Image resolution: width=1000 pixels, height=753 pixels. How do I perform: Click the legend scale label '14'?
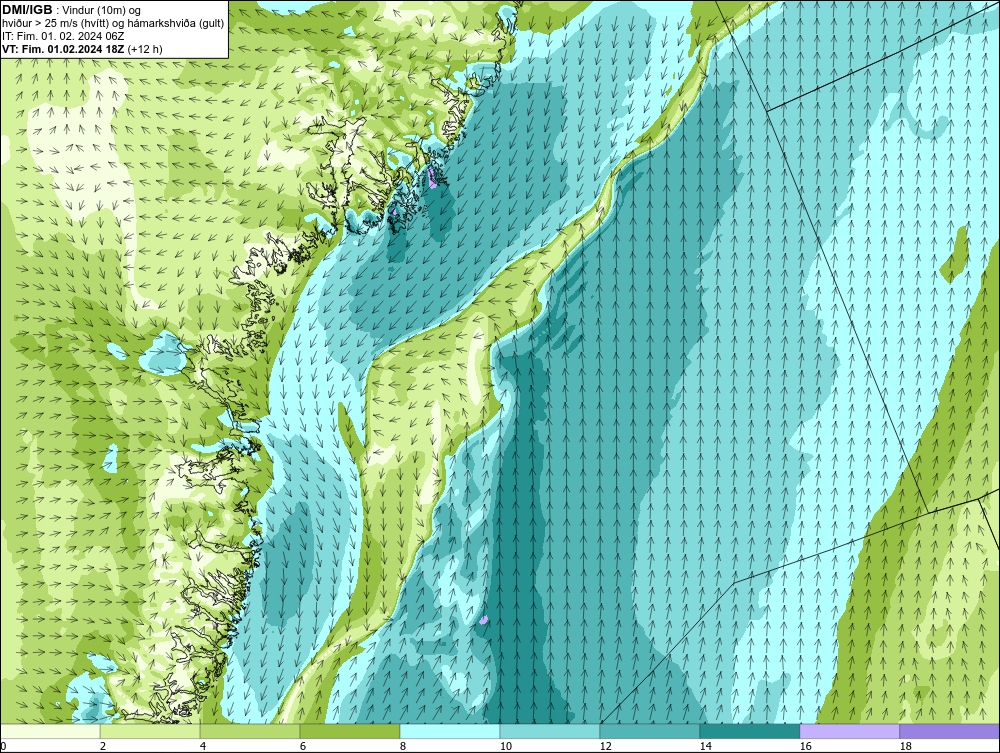(705, 746)
